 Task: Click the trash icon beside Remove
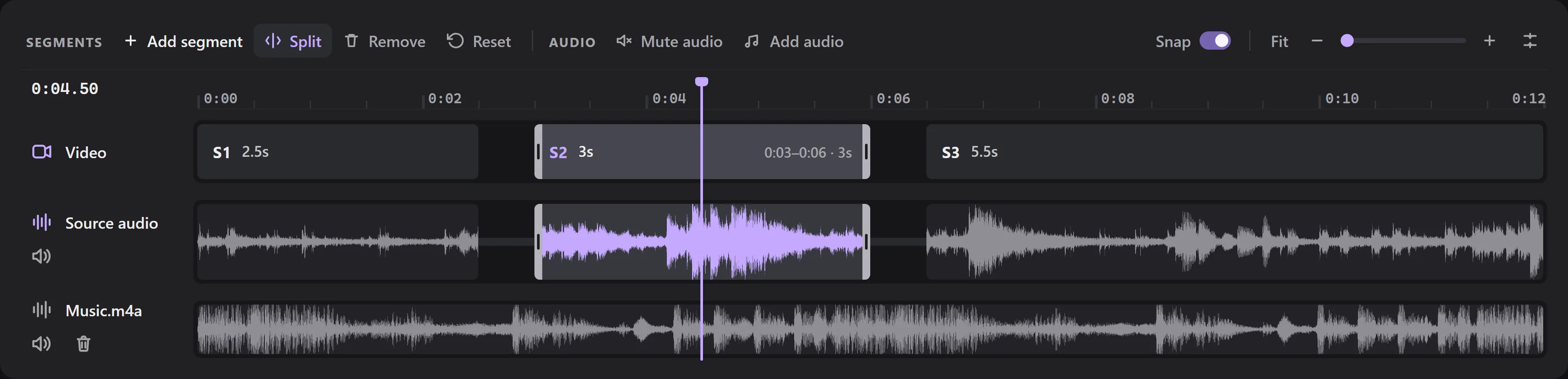point(351,41)
